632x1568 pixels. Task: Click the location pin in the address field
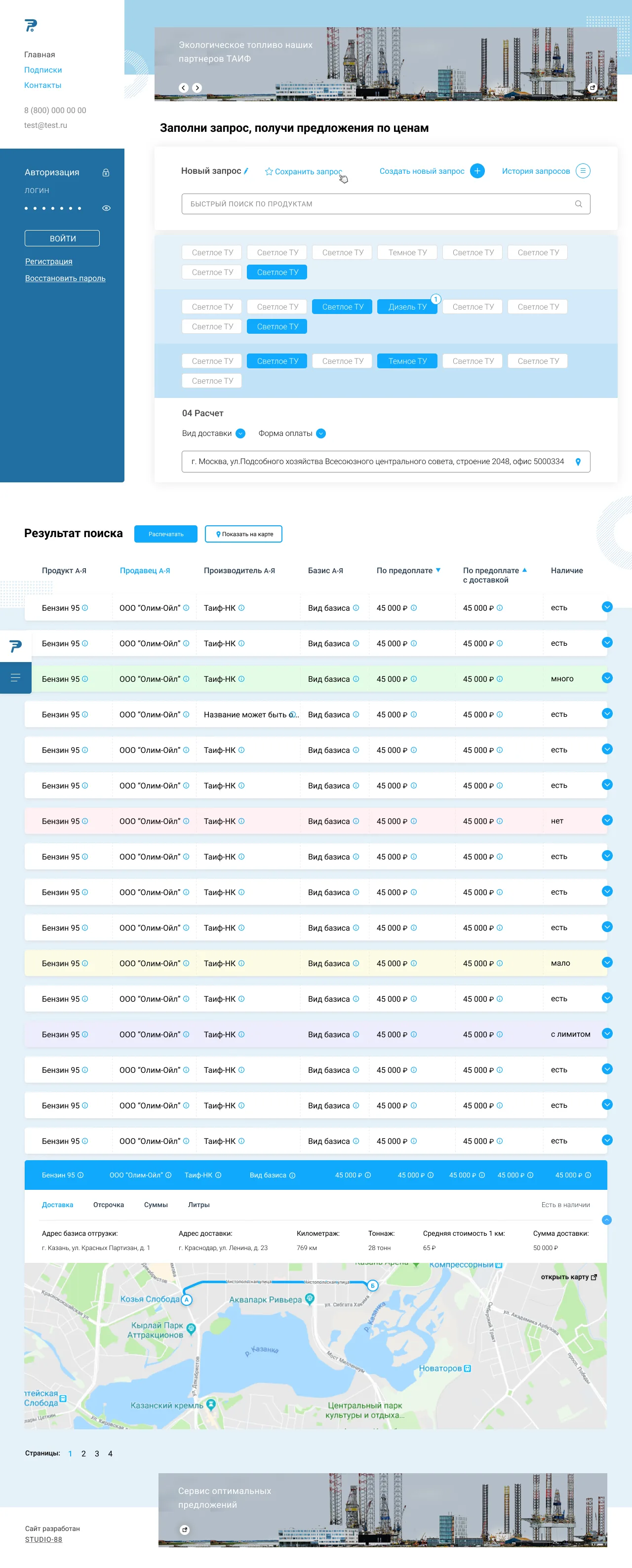(578, 462)
